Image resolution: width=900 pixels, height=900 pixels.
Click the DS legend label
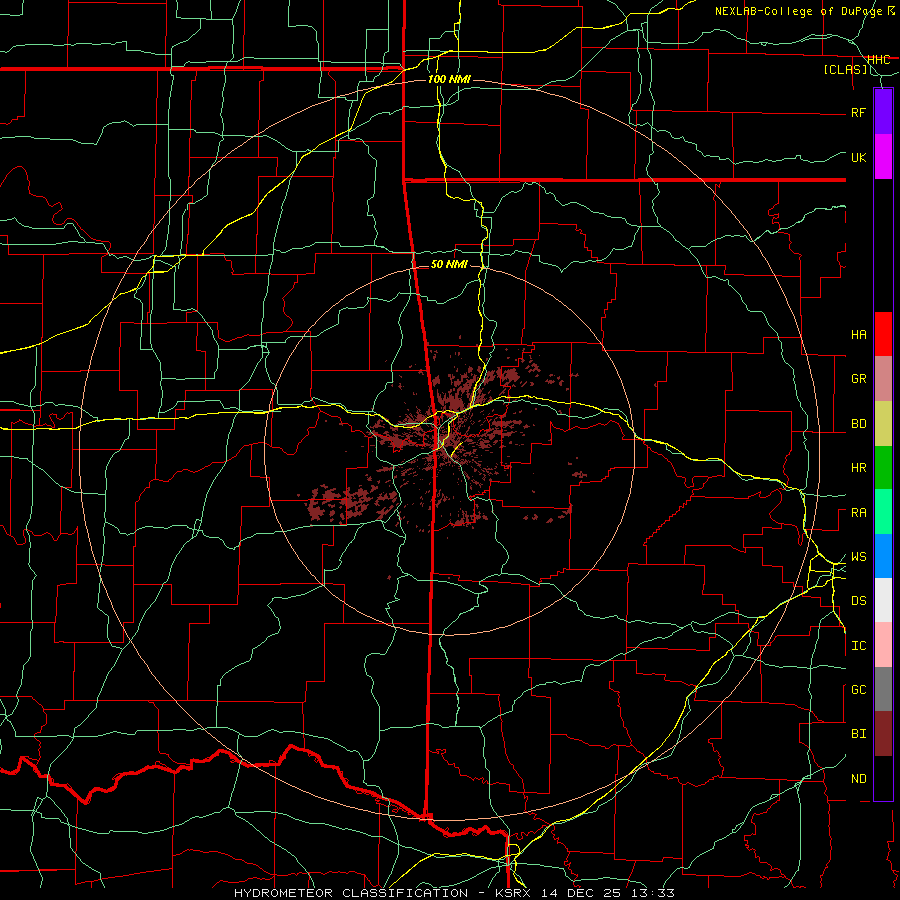click(x=859, y=601)
